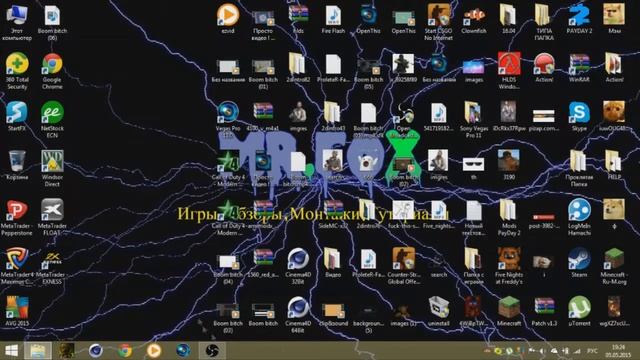Launch LogMeIn Hamachi shortcut

pyautogui.click(x=579, y=217)
